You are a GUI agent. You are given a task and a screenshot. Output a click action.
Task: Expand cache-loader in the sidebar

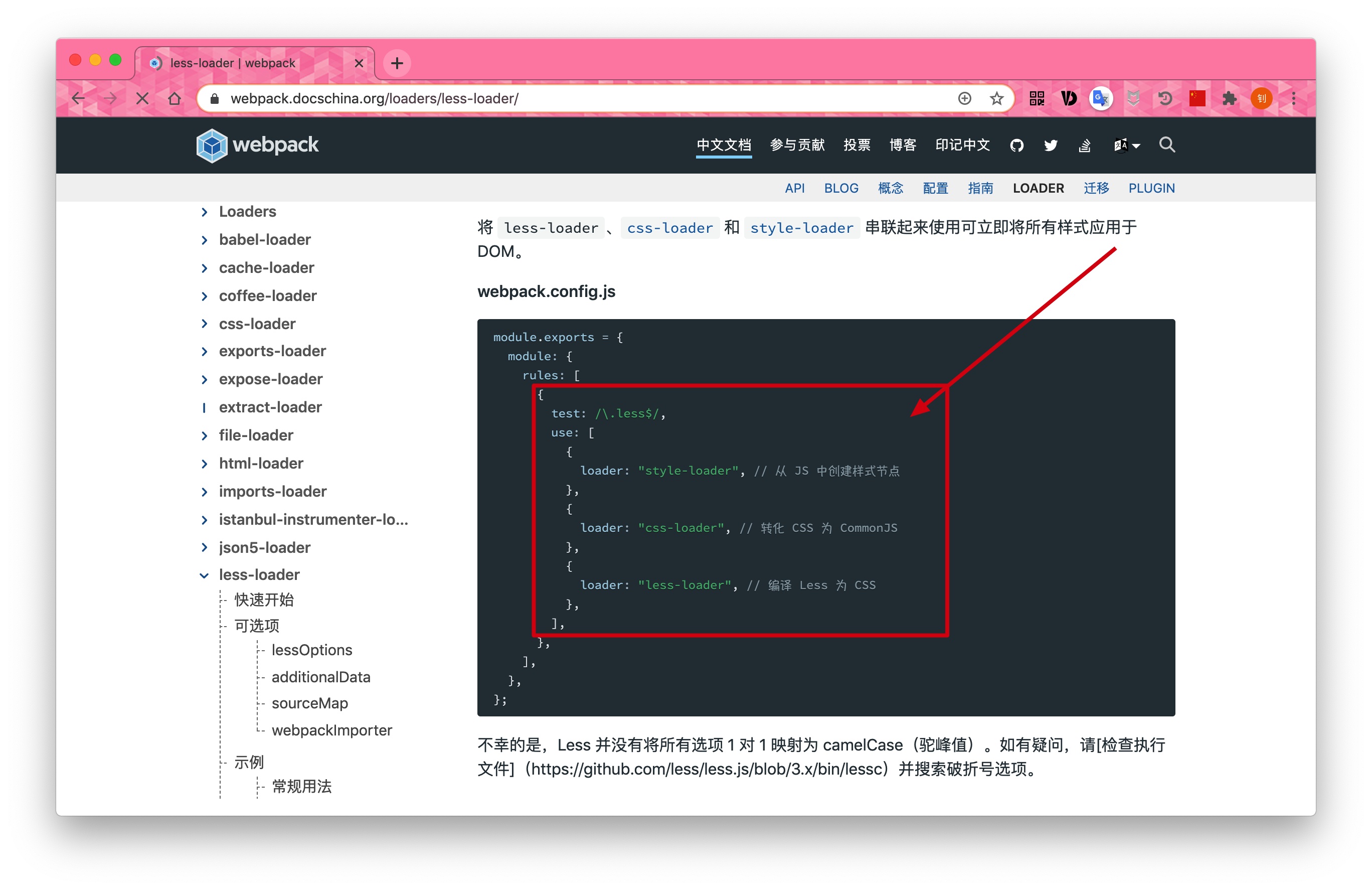(x=204, y=268)
